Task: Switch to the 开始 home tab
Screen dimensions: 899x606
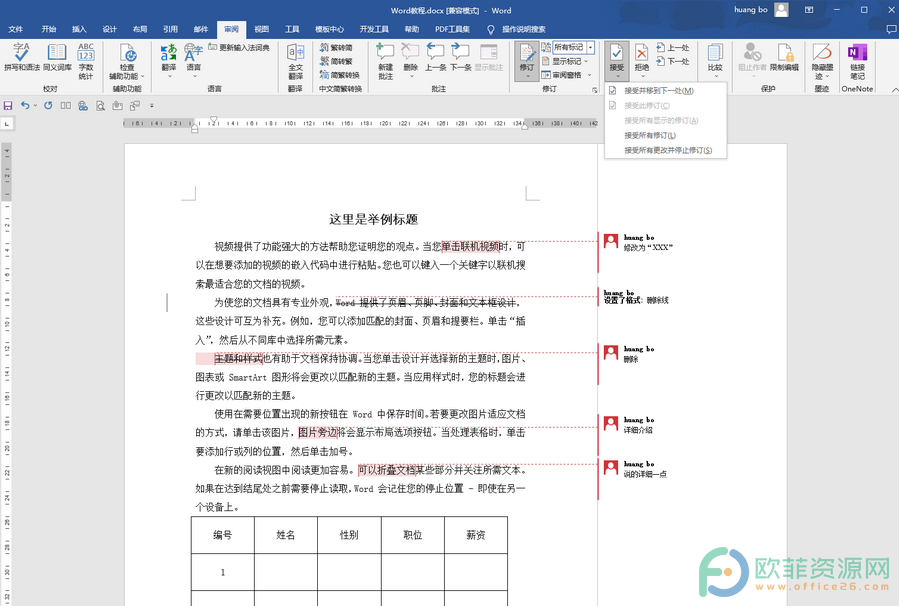Action: tap(49, 29)
